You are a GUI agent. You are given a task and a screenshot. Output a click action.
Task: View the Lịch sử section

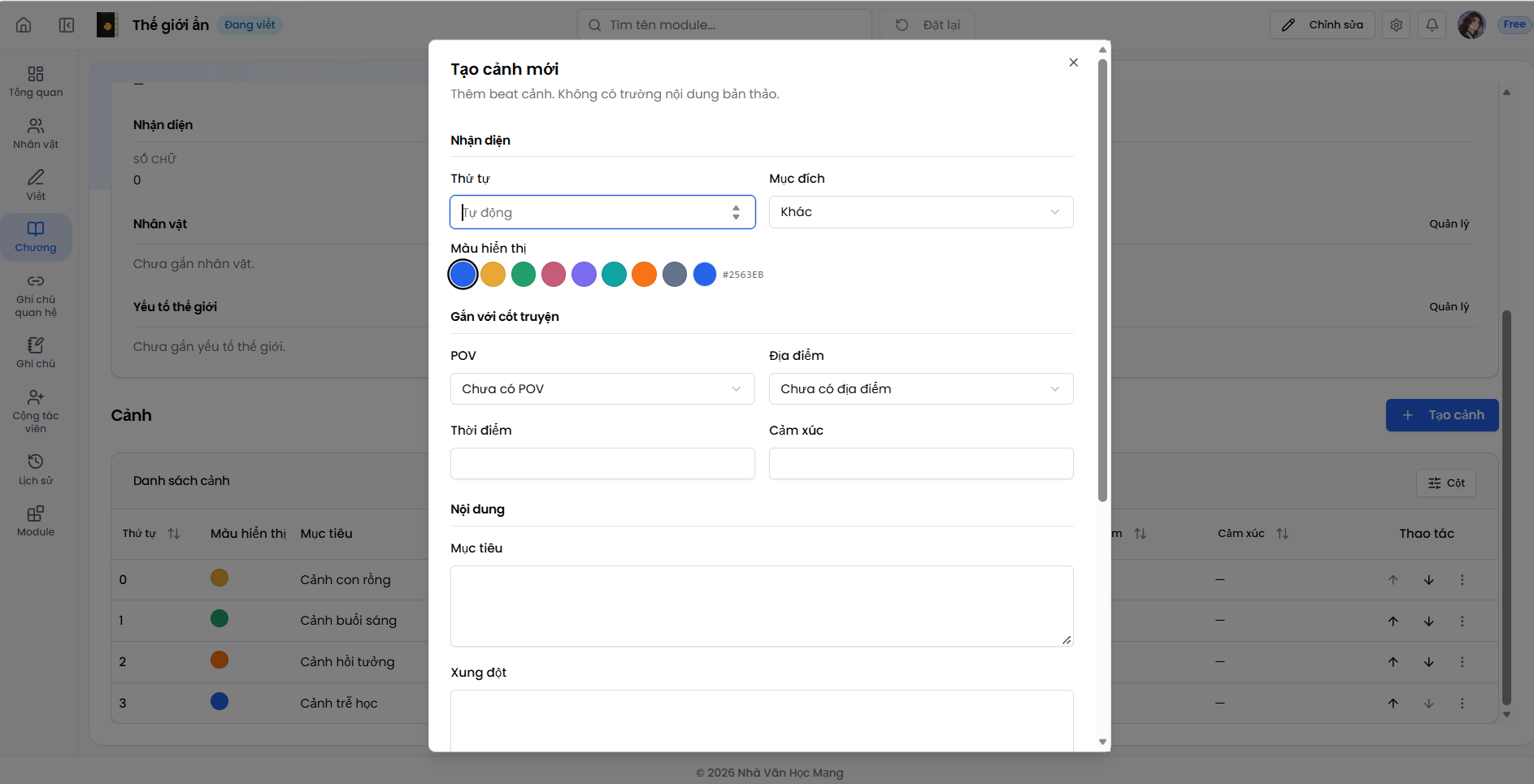[x=36, y=470]
